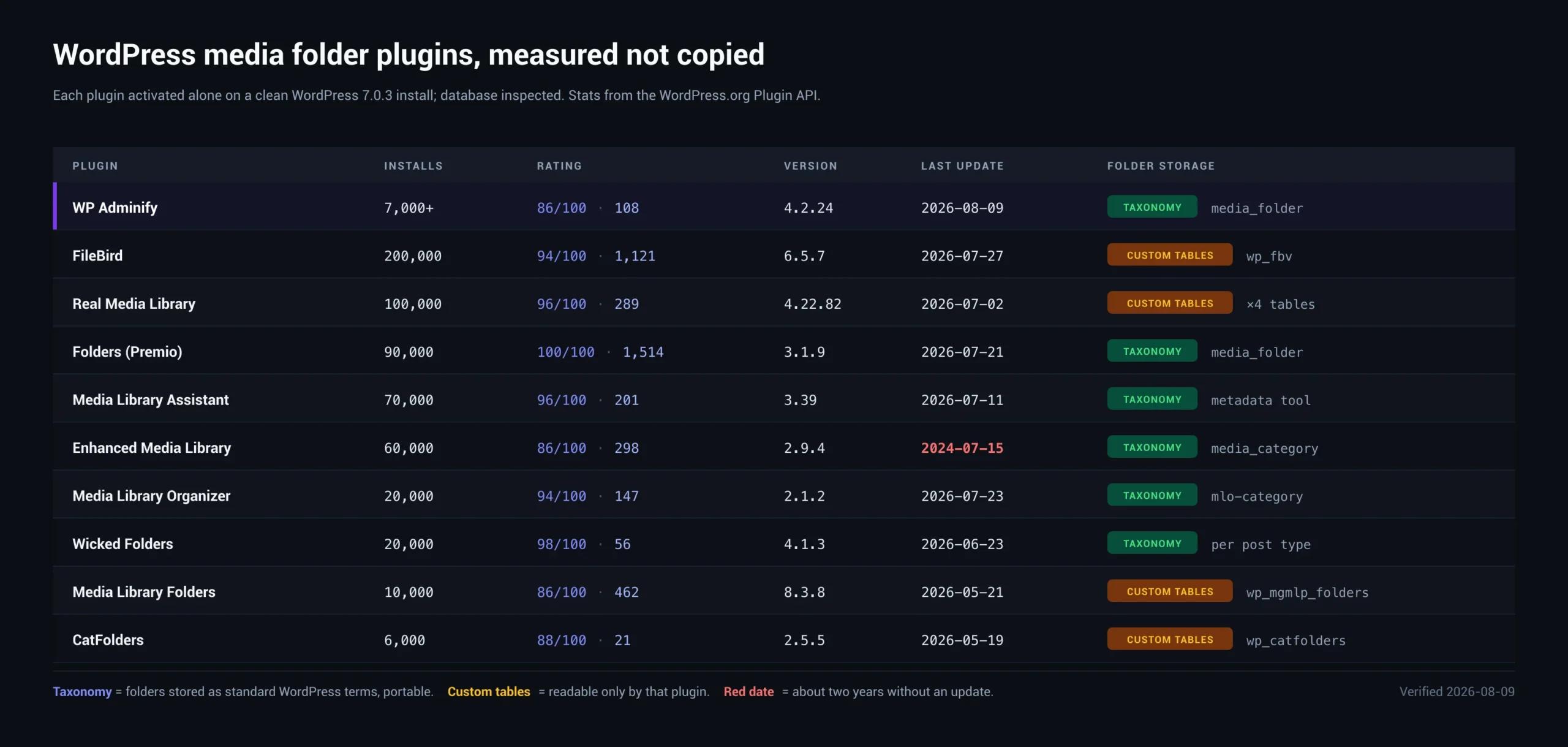This screenshot has width=1568, height=747.
Task: Click the last update date 2026-05-19
Action: pos(962,640)
